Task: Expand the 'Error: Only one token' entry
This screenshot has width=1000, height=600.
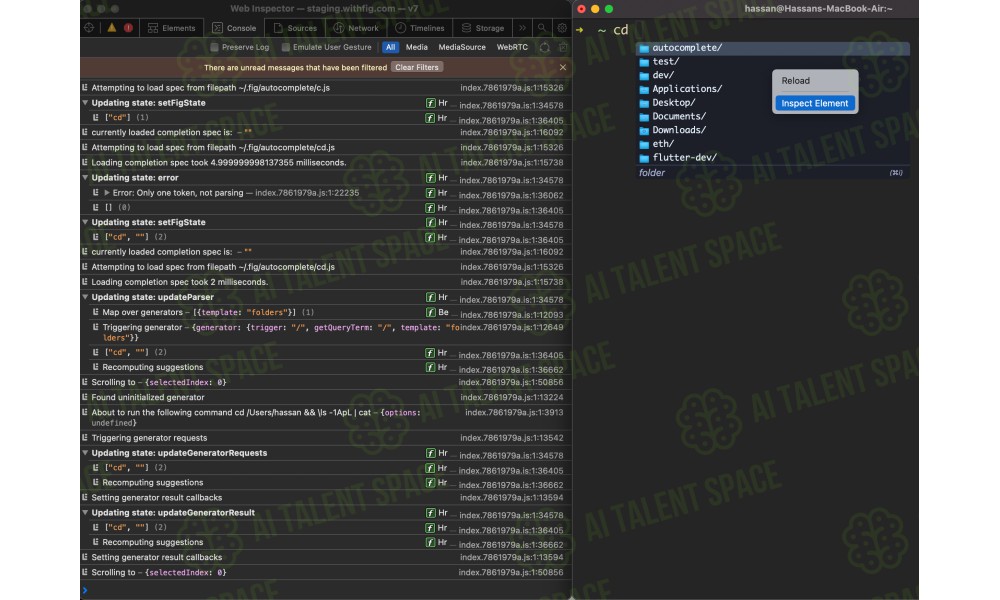Action: [107, 193]
